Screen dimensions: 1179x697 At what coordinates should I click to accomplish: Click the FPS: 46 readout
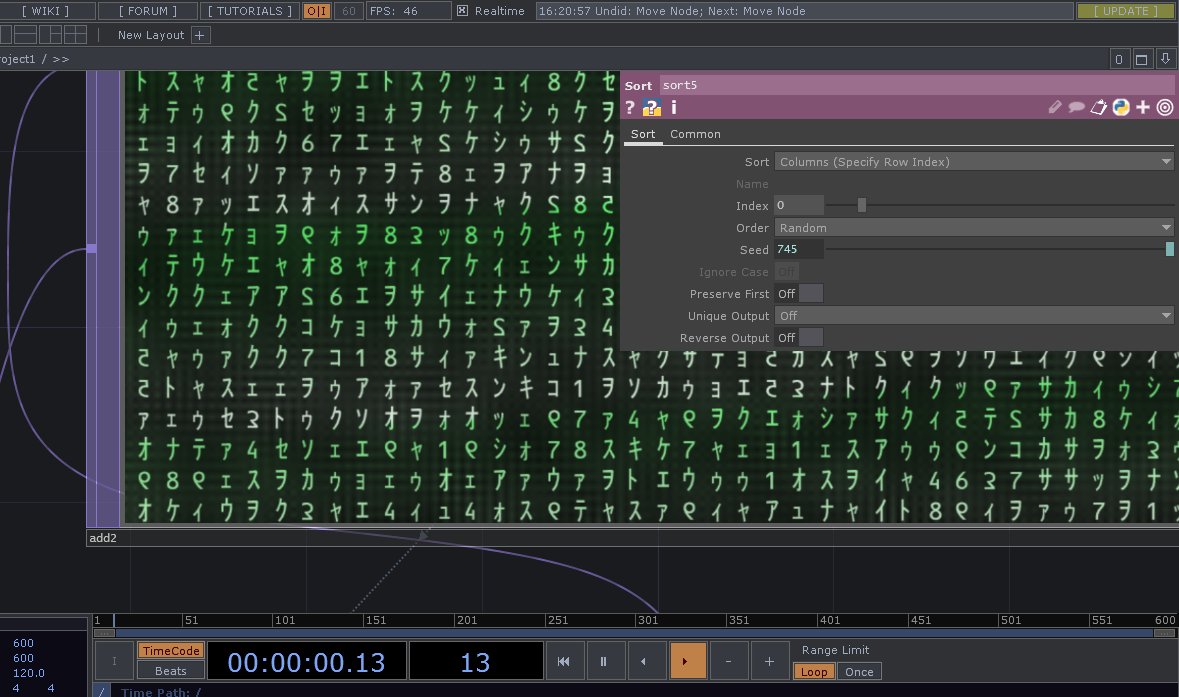tap(408, 11)
